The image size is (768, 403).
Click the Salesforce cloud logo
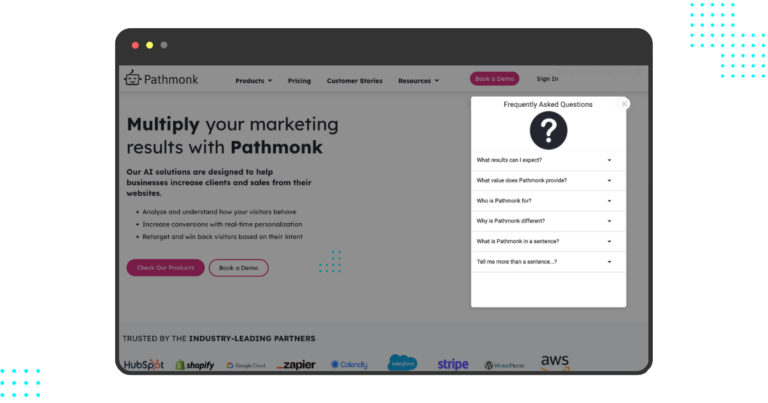(x=402, y=363)
